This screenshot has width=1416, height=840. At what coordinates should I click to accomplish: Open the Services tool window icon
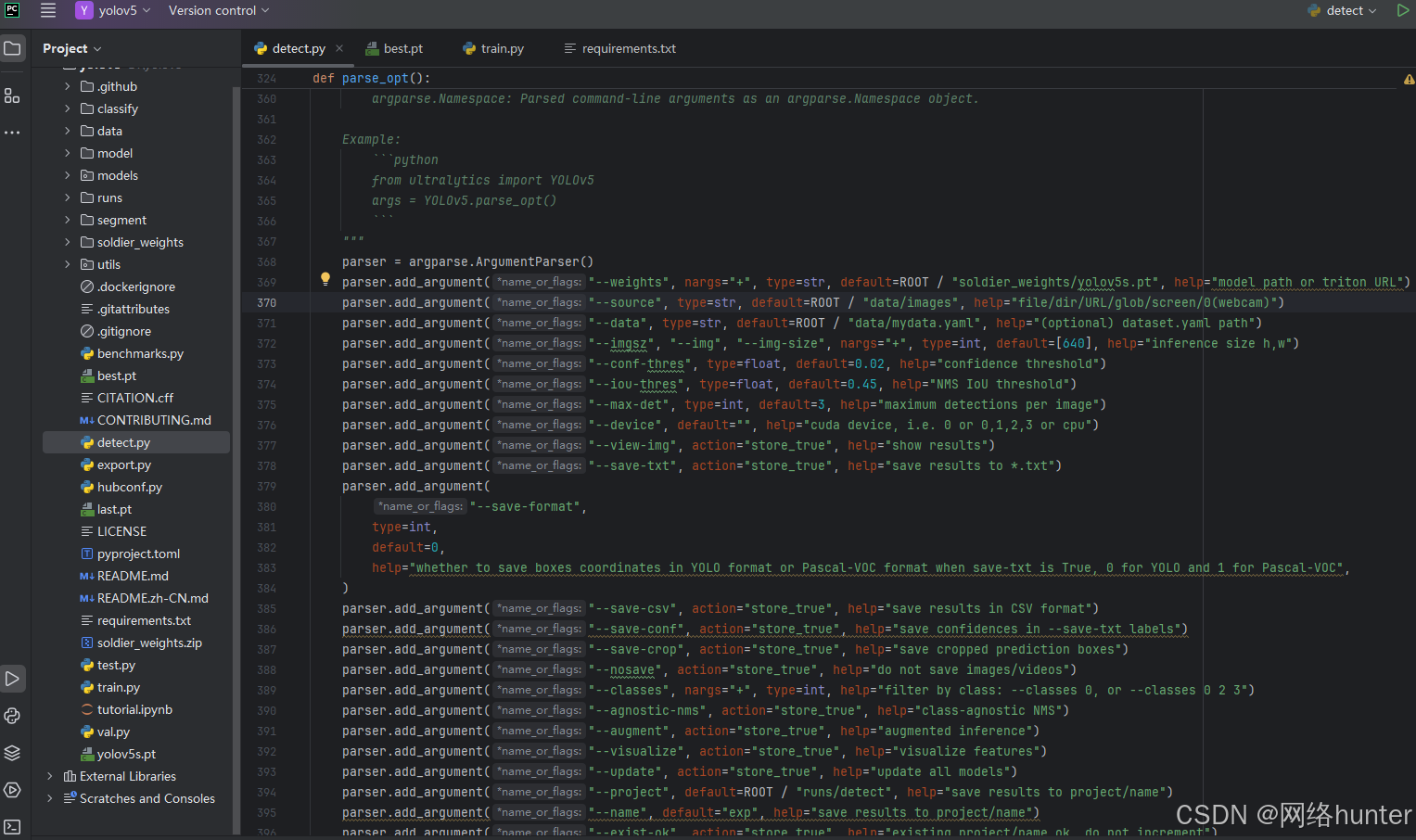pyautogui.click(x=12, y=790)
